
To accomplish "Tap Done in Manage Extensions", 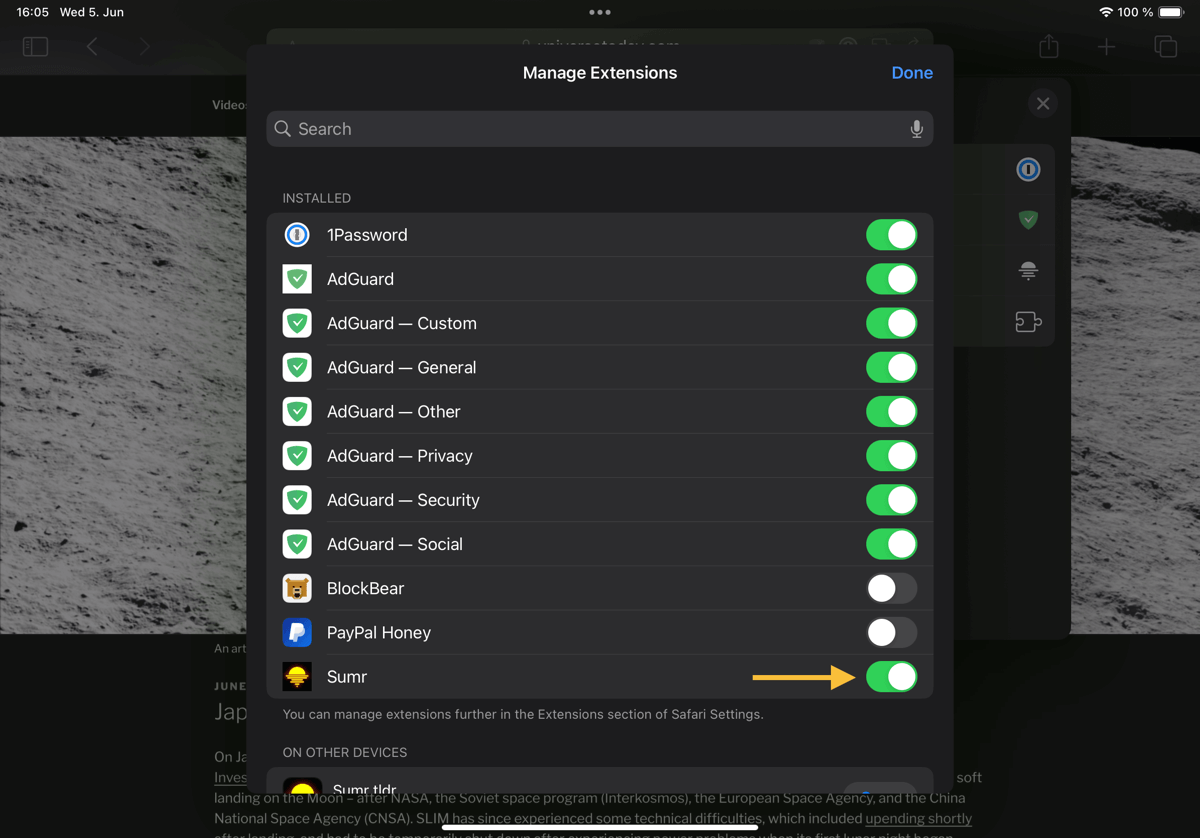I will [912, 73].
